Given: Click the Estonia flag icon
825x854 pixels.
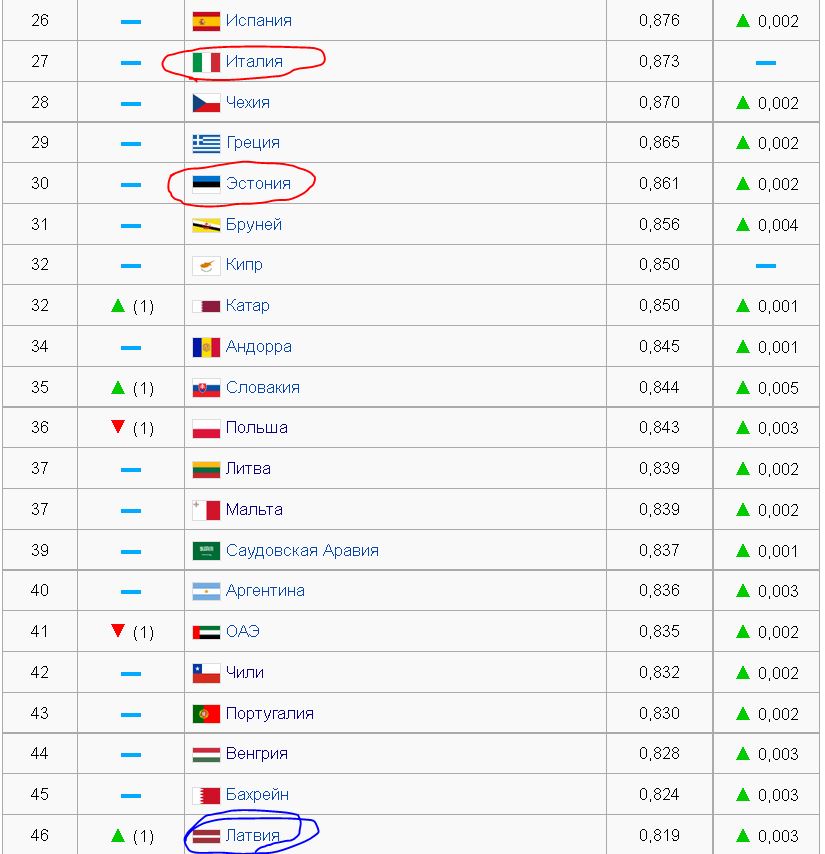Looking at the screenshot, I should [206, 184].
